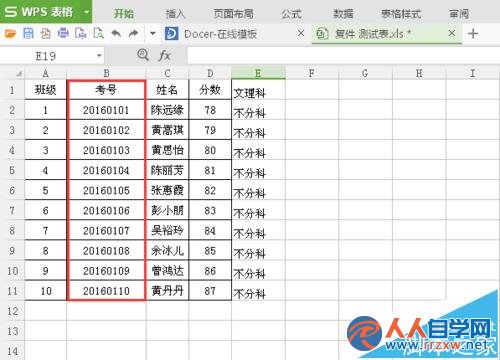Select cell containing 20160101
500x360 pixels.
pos(106,110)
